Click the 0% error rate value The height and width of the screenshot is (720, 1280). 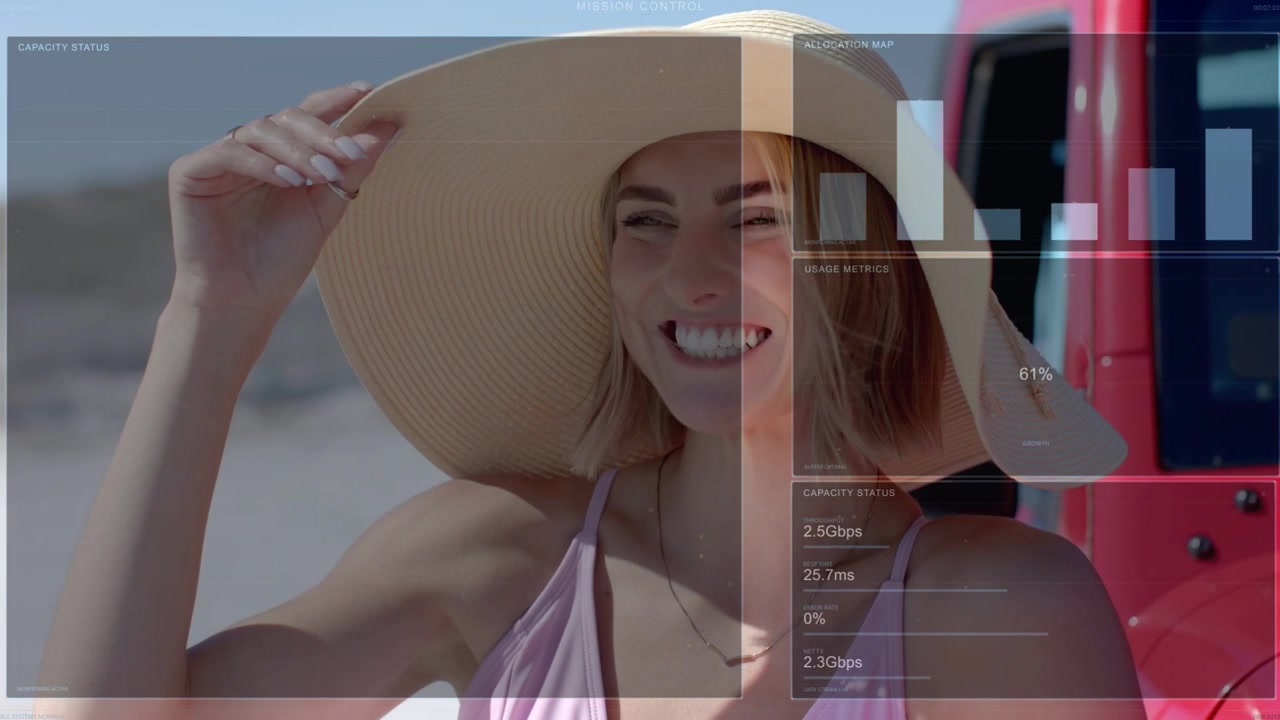click(x=814, y=619)
